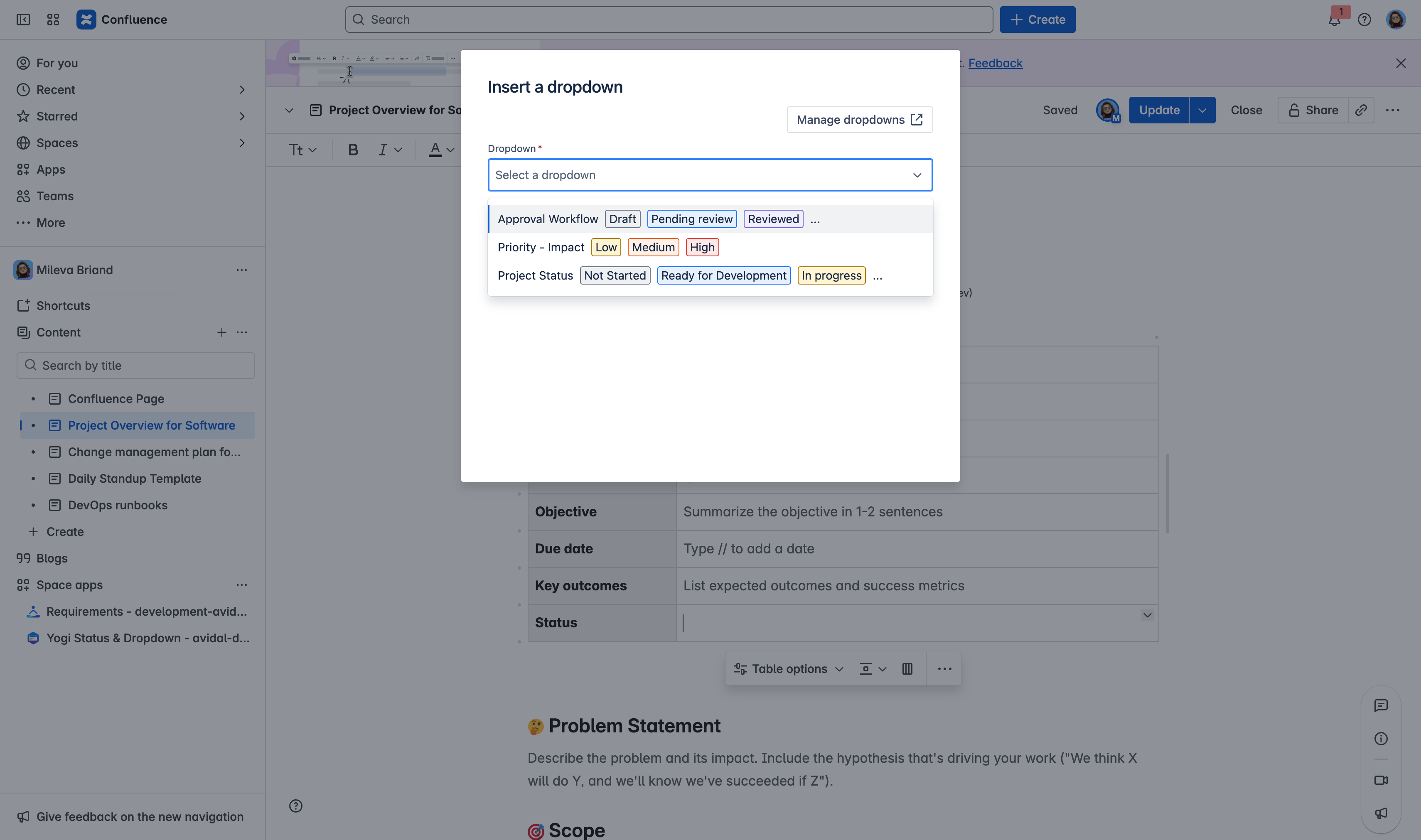Apply bold formatting in the editor toolbar
This screenshot has height=840, width=1421.
tap(353, 150)
